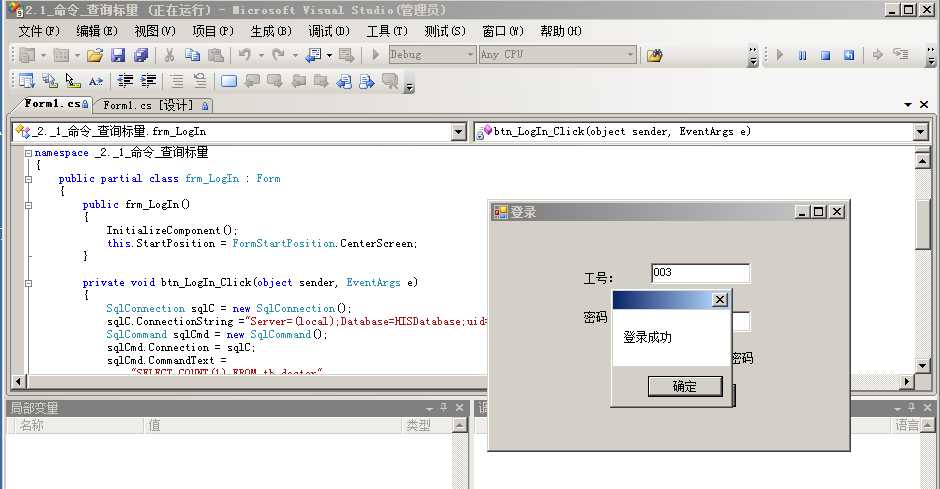Click the code editor scroll-up arrow

[x=923, y=161]
